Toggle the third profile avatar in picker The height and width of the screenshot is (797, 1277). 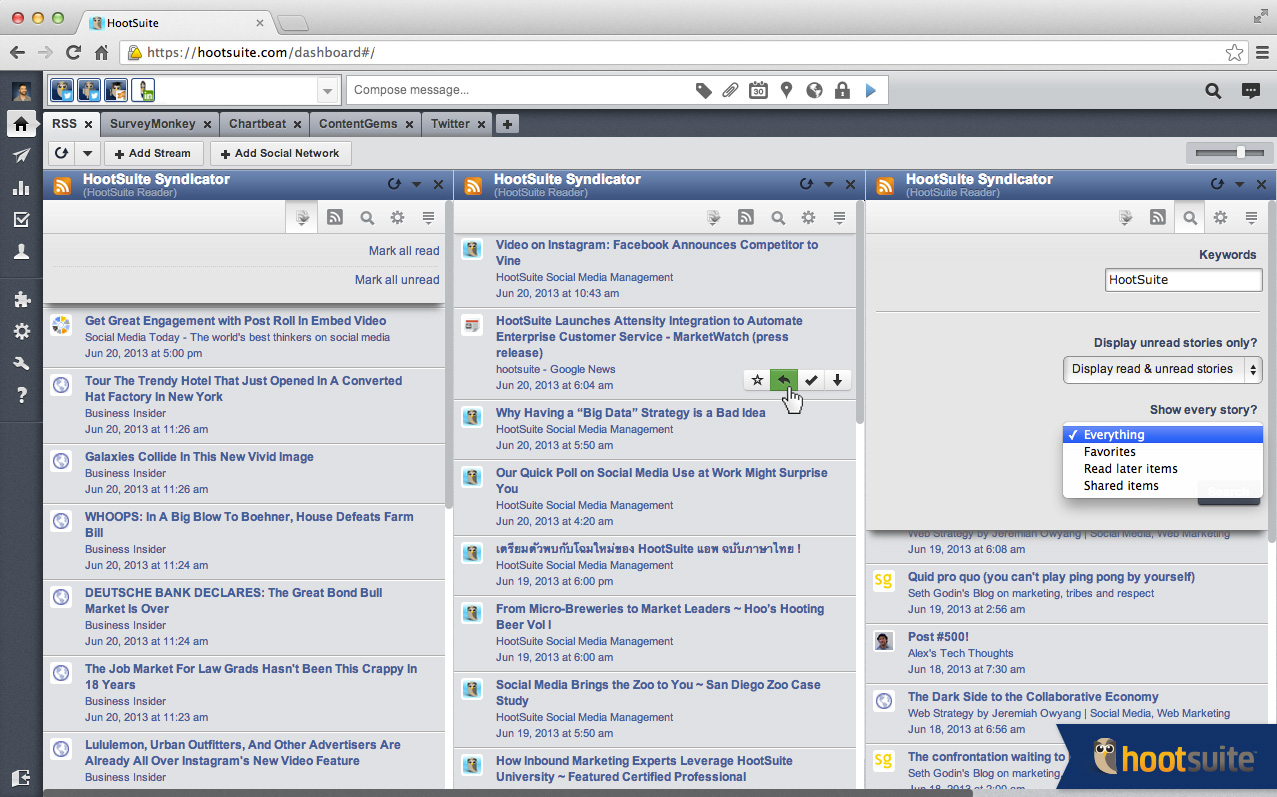(115, 90)
